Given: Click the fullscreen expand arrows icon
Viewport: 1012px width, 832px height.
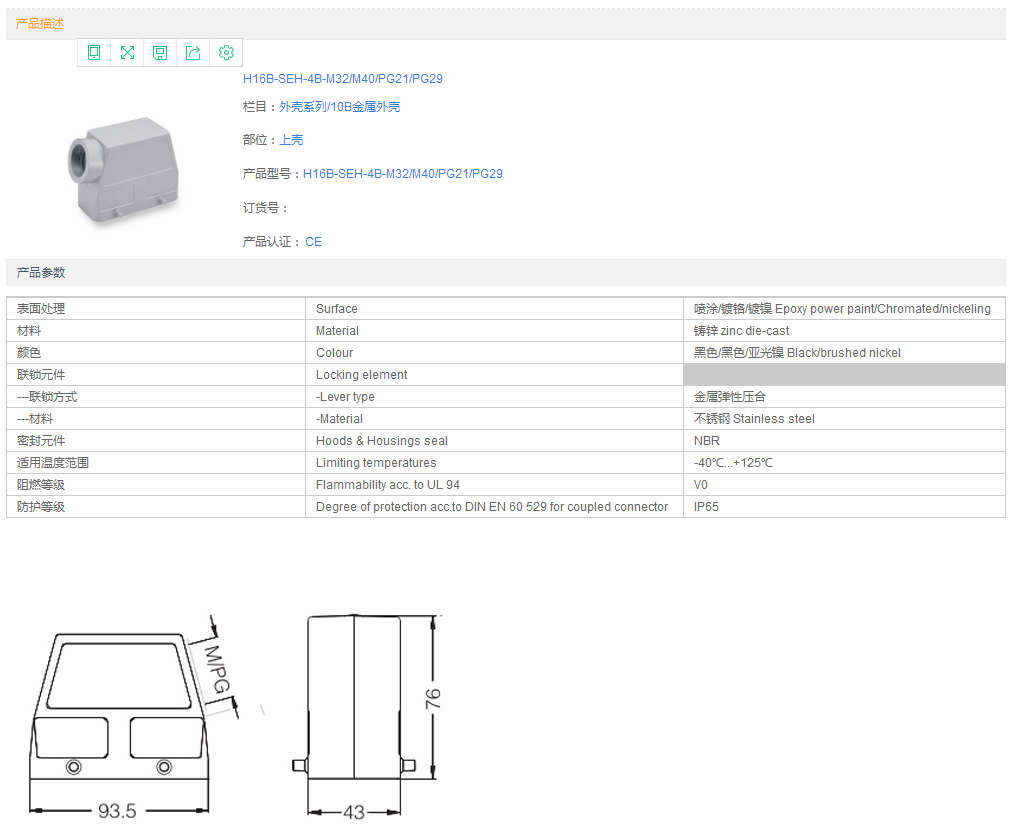Looking at the screenshot, I should [127, 53].
